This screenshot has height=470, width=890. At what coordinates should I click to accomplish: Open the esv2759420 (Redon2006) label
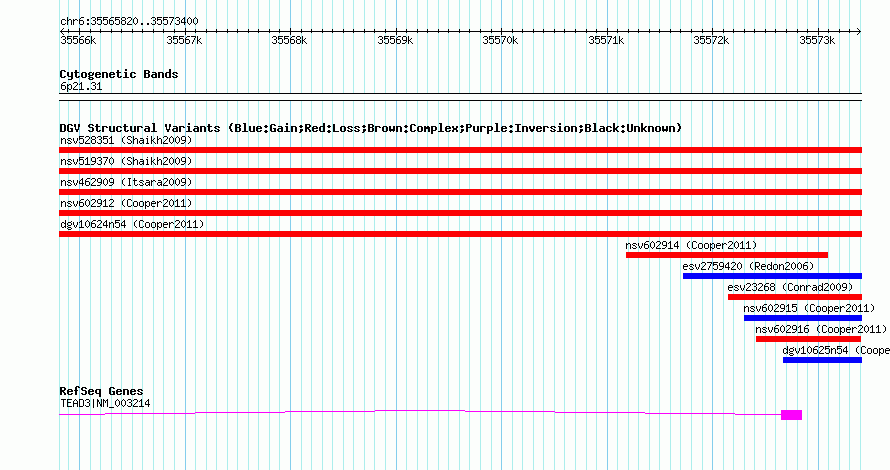pyautogui.click(x=748, y=266)
